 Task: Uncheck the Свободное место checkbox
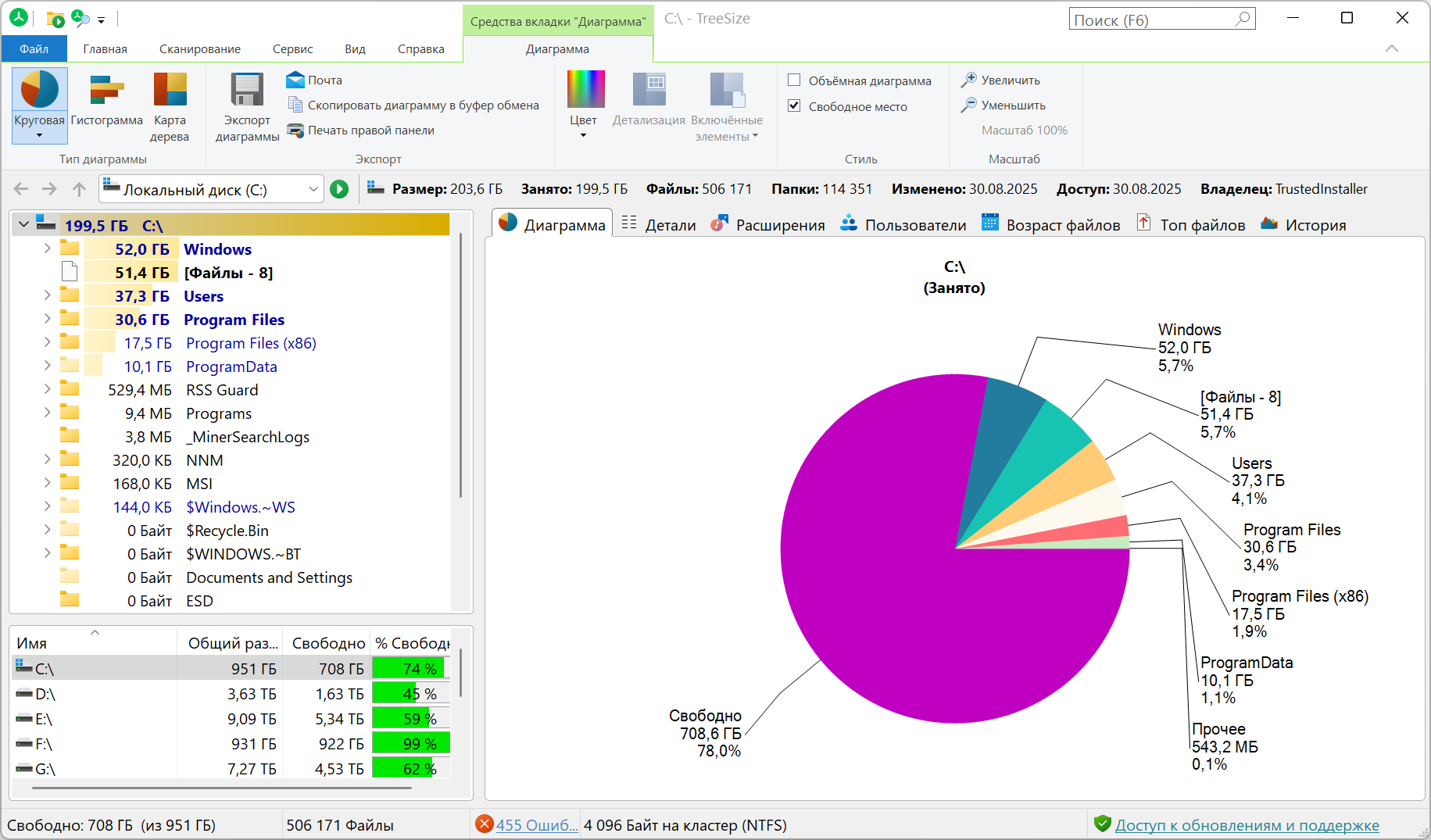tap(794, 105)
